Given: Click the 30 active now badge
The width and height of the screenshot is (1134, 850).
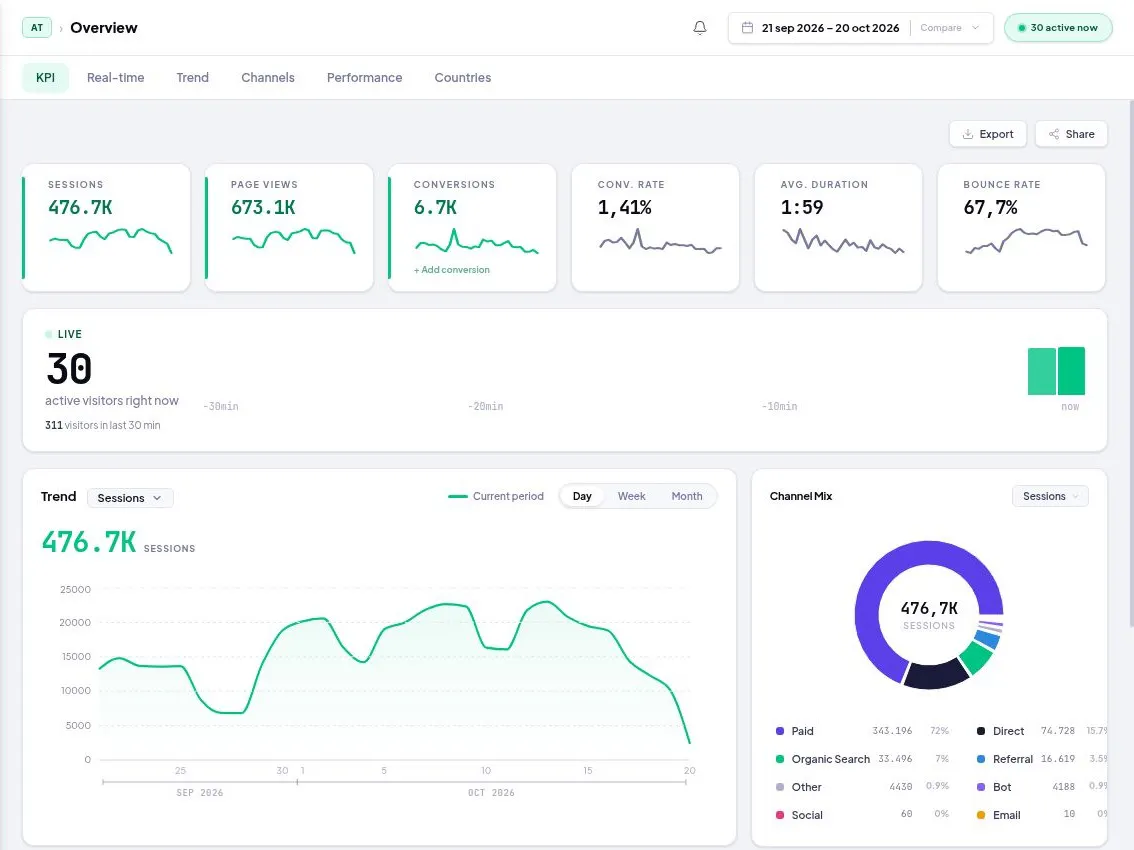Looking at the screenshot, I should (1058, 28).
